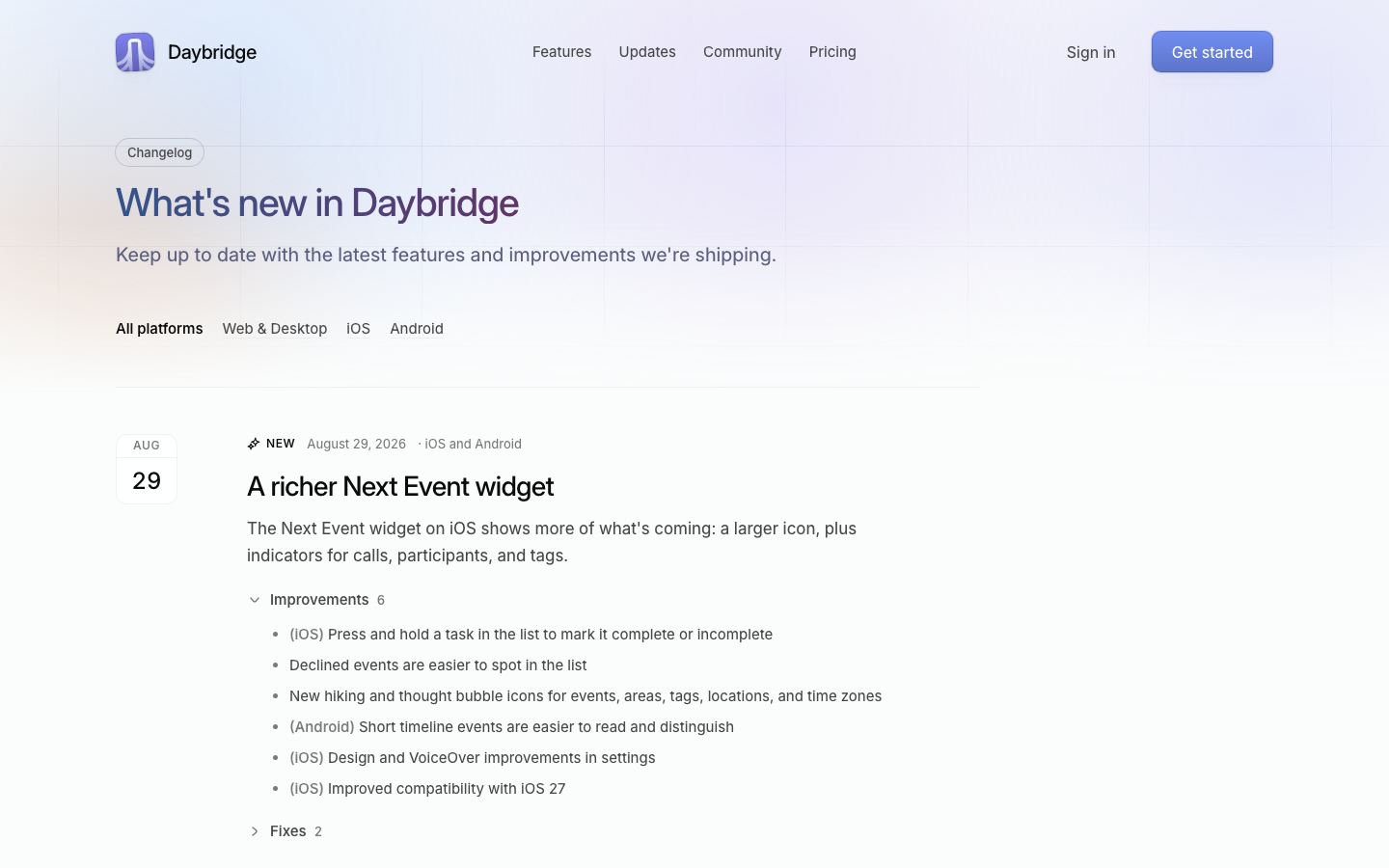Go to the Community page

coord(743,52)
